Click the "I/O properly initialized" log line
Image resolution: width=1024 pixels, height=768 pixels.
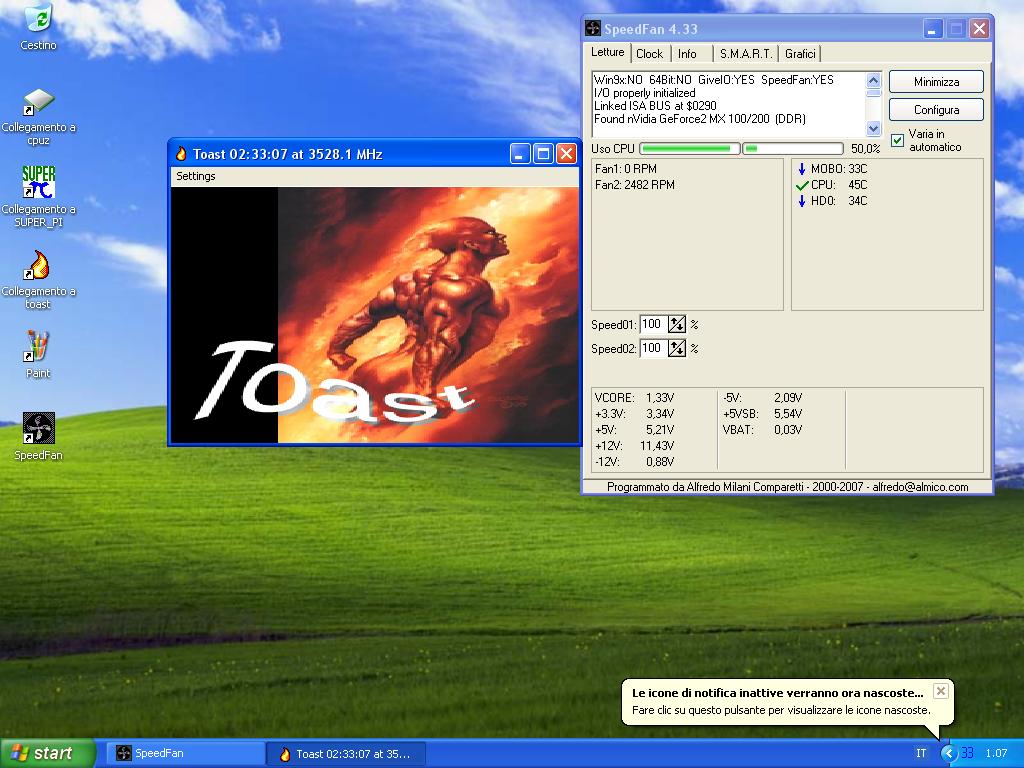click(x=645, y=93)
